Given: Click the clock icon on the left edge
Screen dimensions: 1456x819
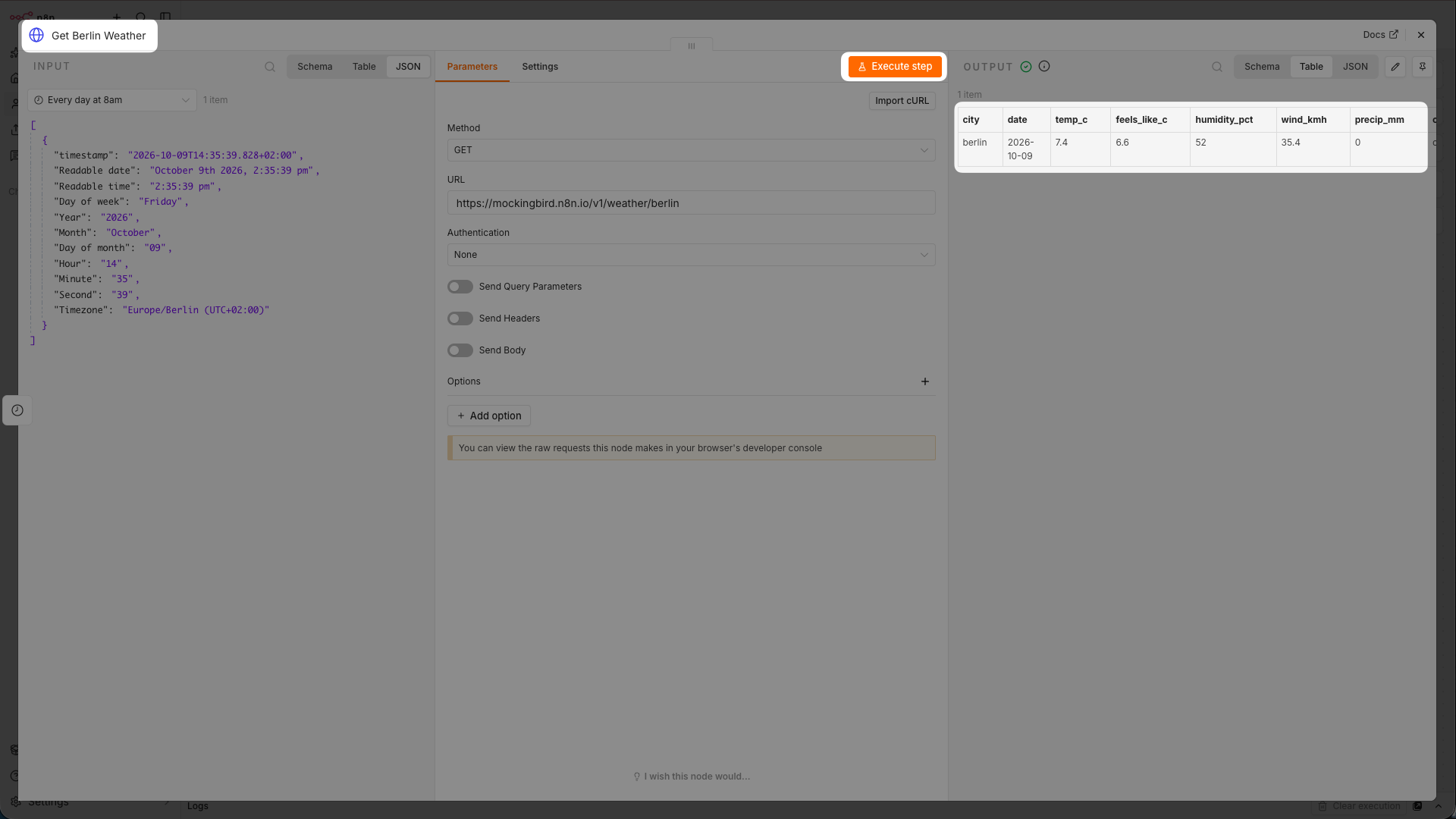Looking at the screenshot, I should 17,410.
